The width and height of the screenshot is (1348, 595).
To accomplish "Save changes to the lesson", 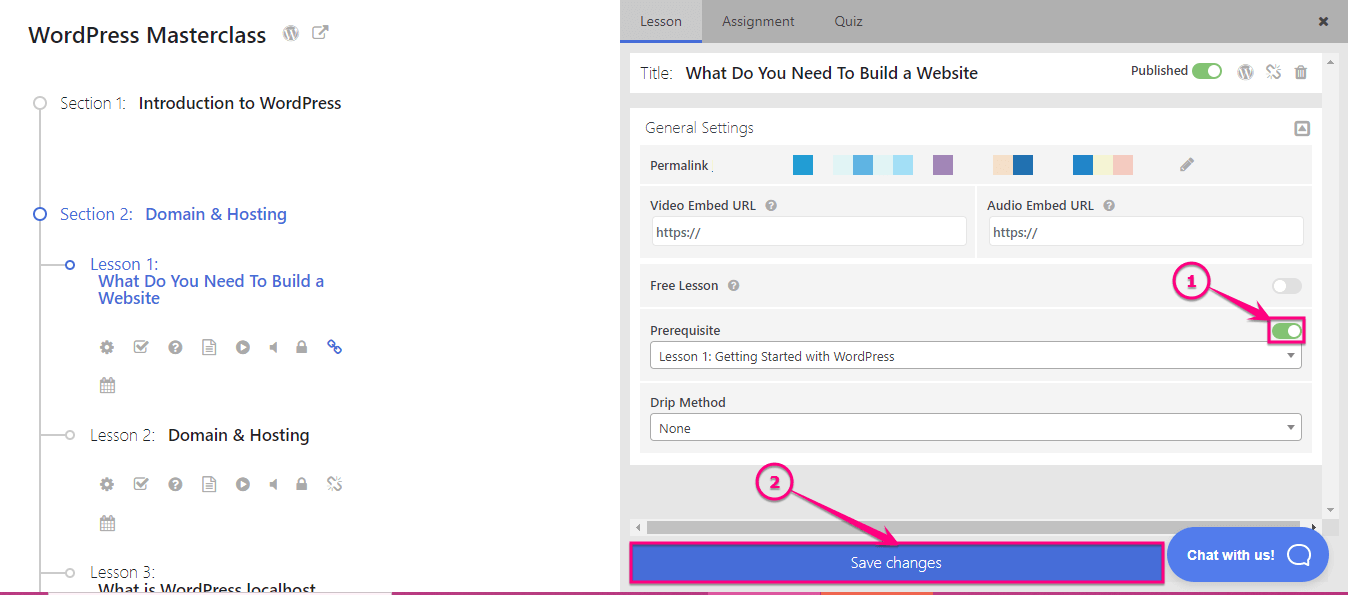I will (896, 563).
